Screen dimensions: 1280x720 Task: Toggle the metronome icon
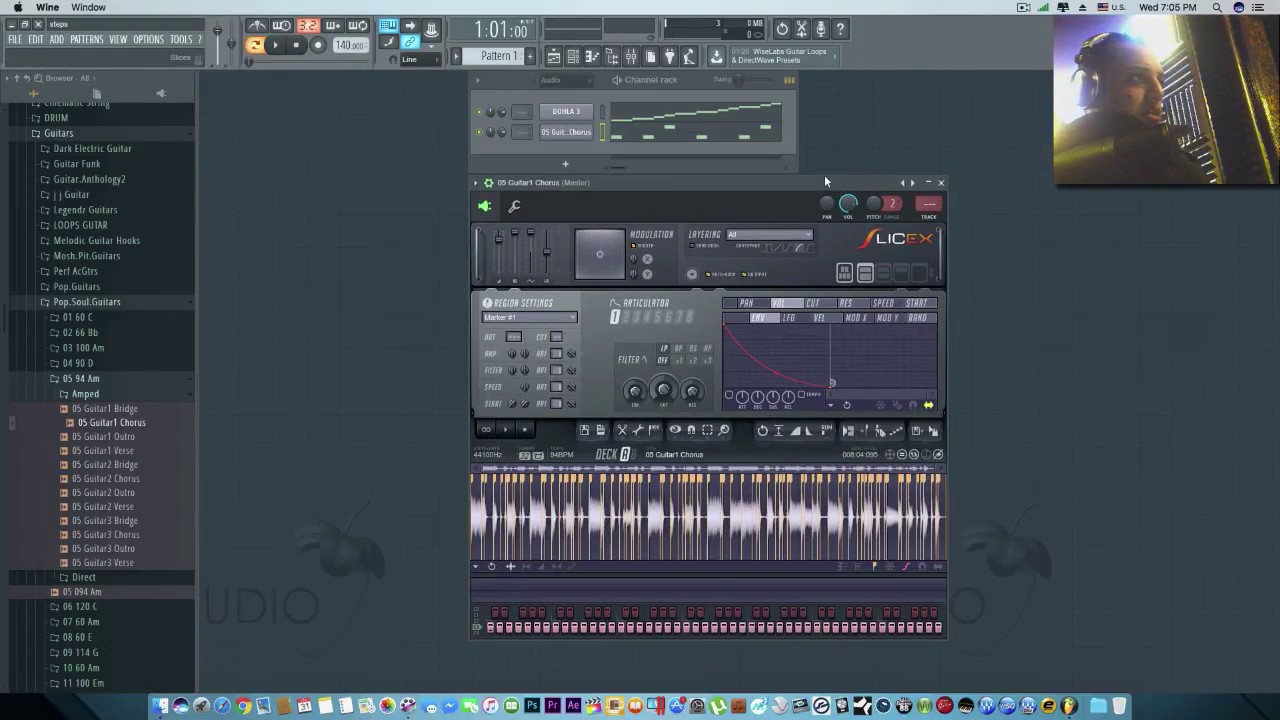pos(257,27)
